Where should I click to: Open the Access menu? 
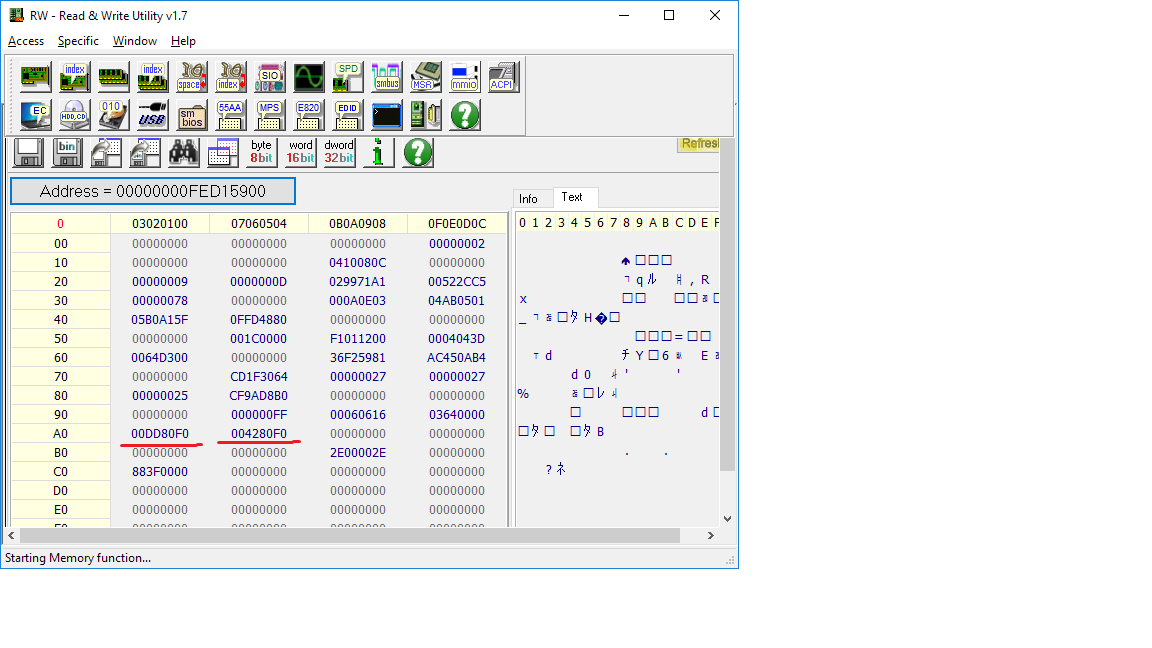coord(26,41)
